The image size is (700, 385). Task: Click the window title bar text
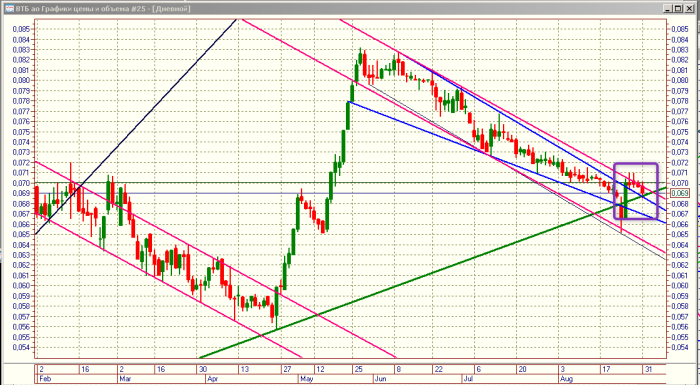103,8
